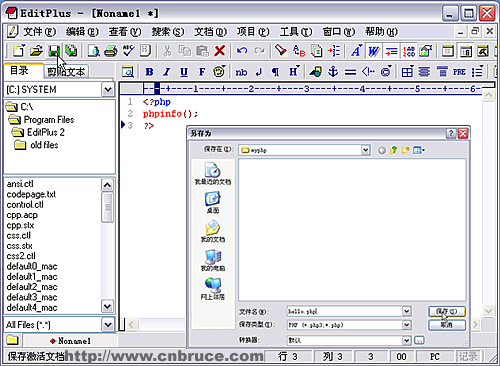The width and height of the screenshot is (500, 366).
Task: Click the 取消 cancel button
Action: [x=447, y=325]
